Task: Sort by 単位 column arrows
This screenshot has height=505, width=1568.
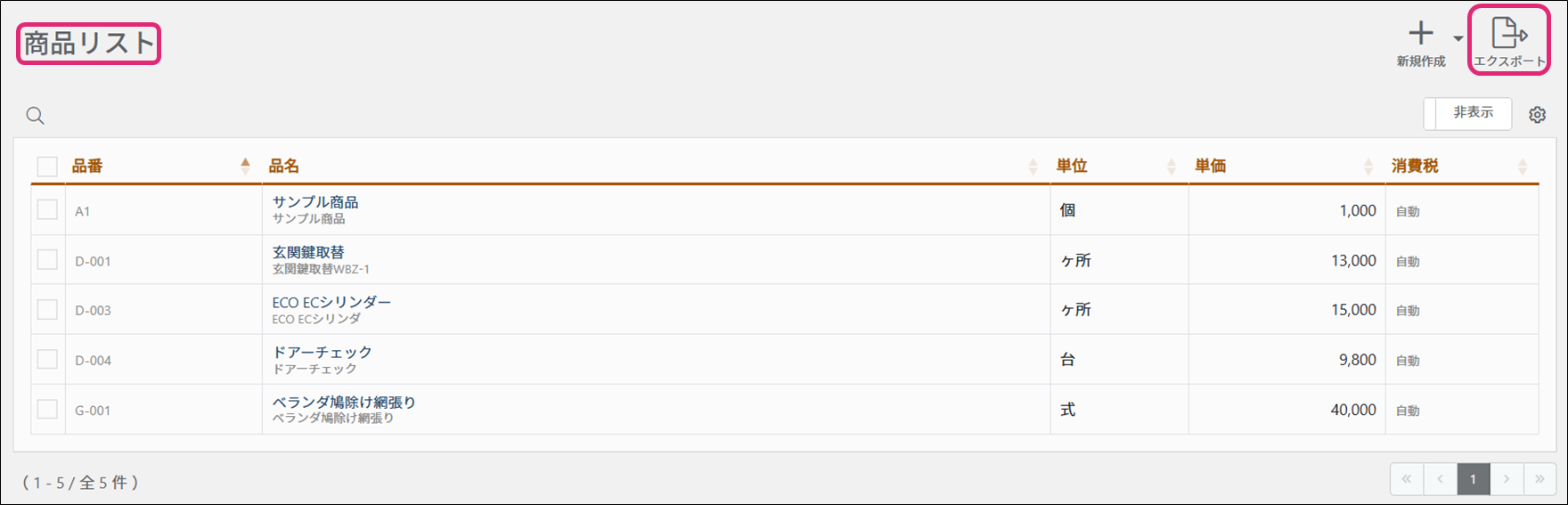Action: coord(1172,166)
